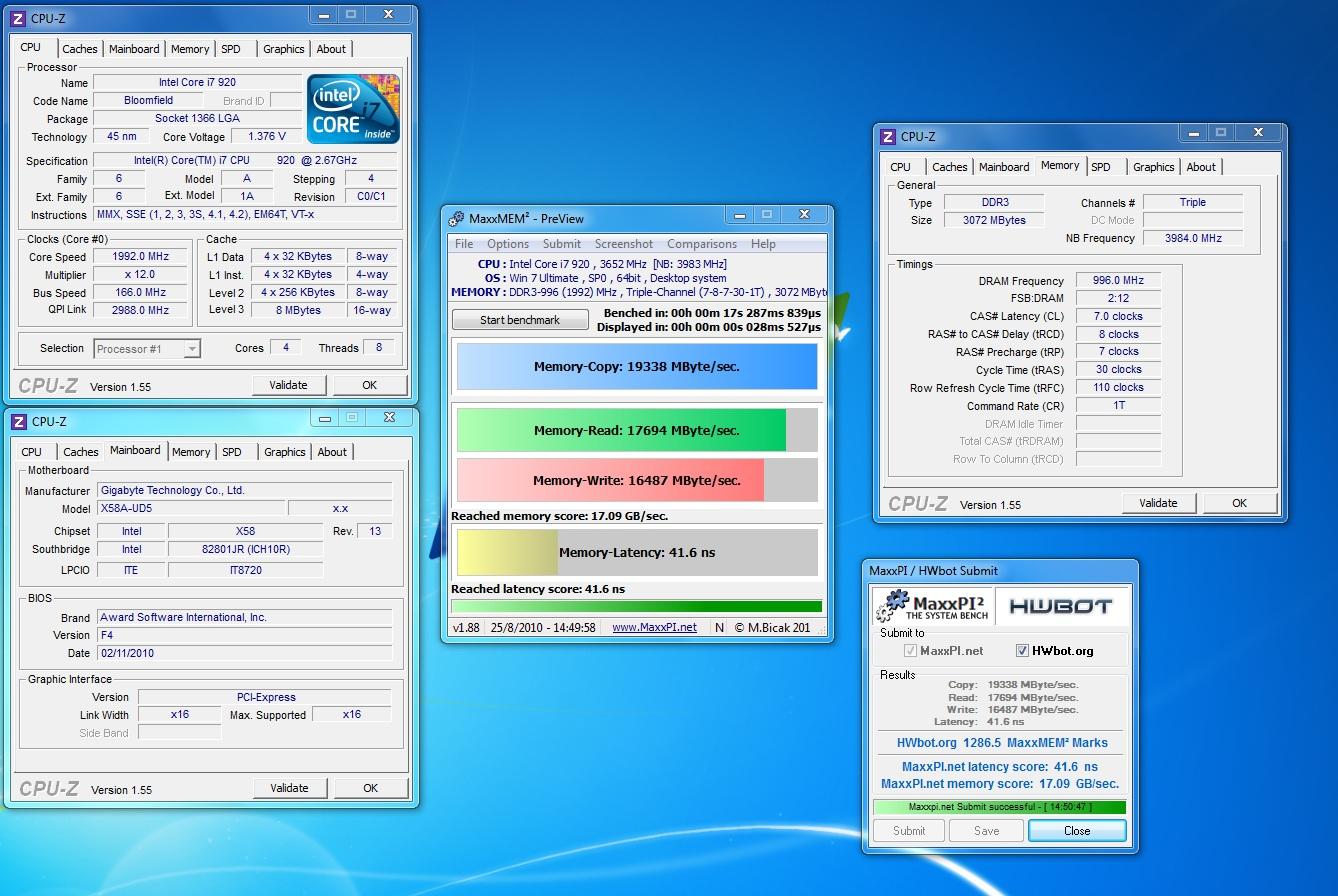The image size is (1338, 896).
Task: Switch to Memory tab in top-left CPU-Z window
Action: [190, 49]
